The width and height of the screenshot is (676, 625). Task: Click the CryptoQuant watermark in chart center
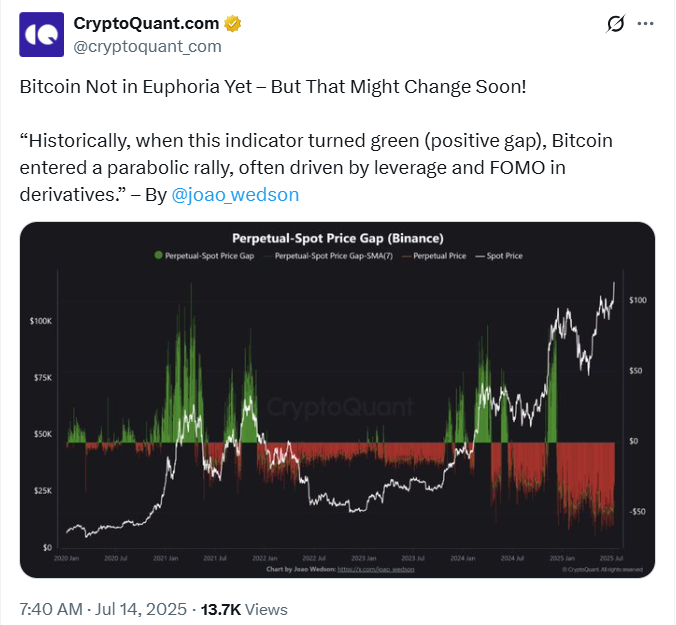point(341,406)
